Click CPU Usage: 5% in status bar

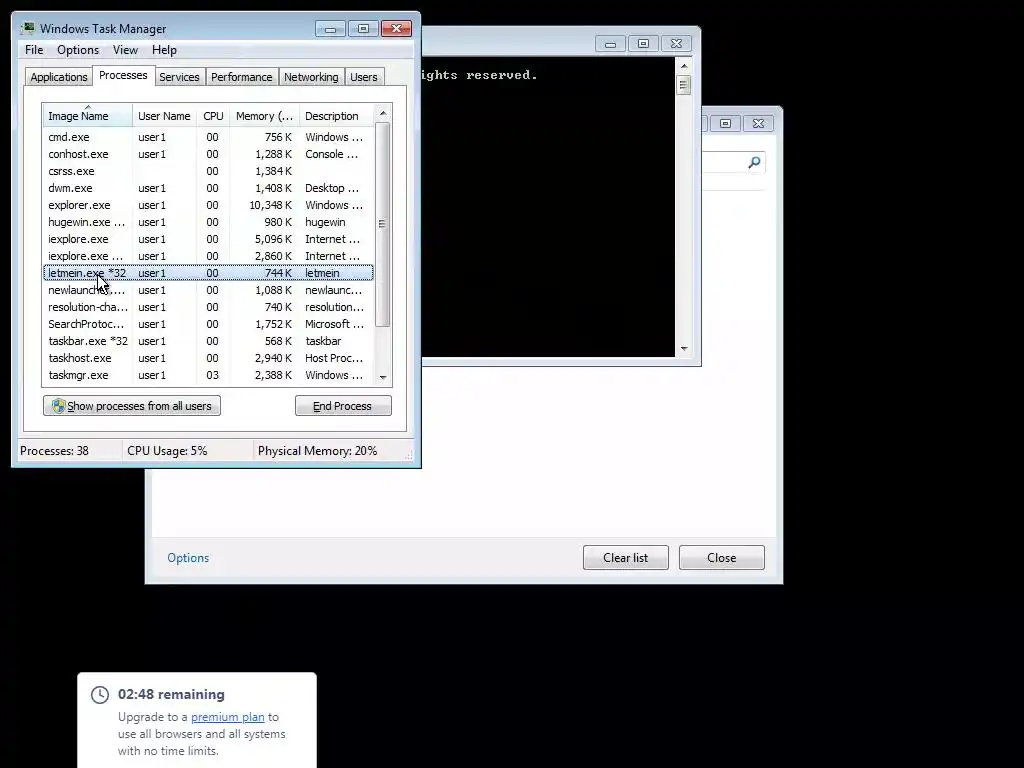click(167, 451)
